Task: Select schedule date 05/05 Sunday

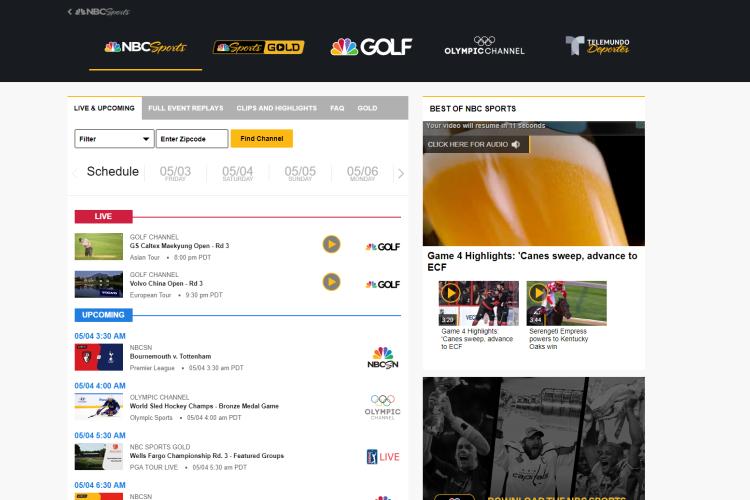Action: pos(300,173)
